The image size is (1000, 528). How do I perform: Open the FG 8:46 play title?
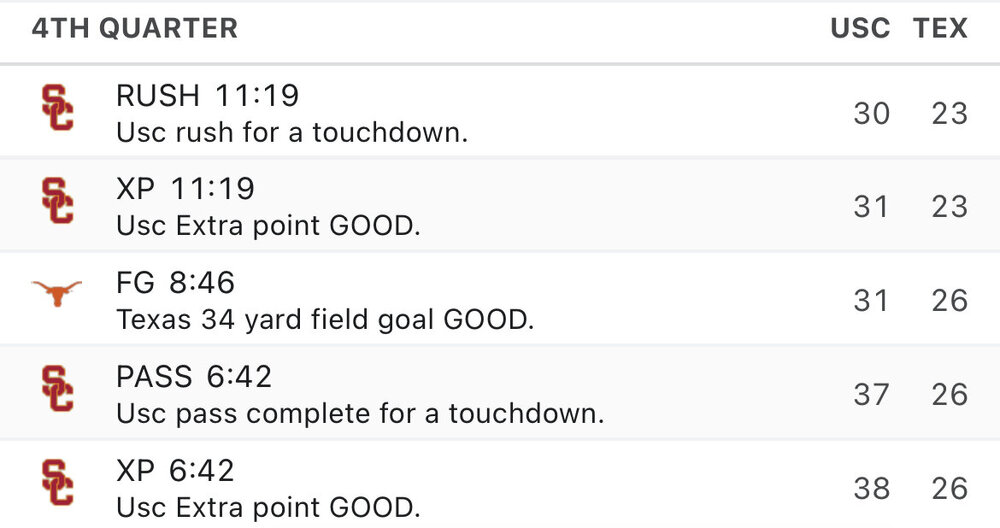[176, 283]
